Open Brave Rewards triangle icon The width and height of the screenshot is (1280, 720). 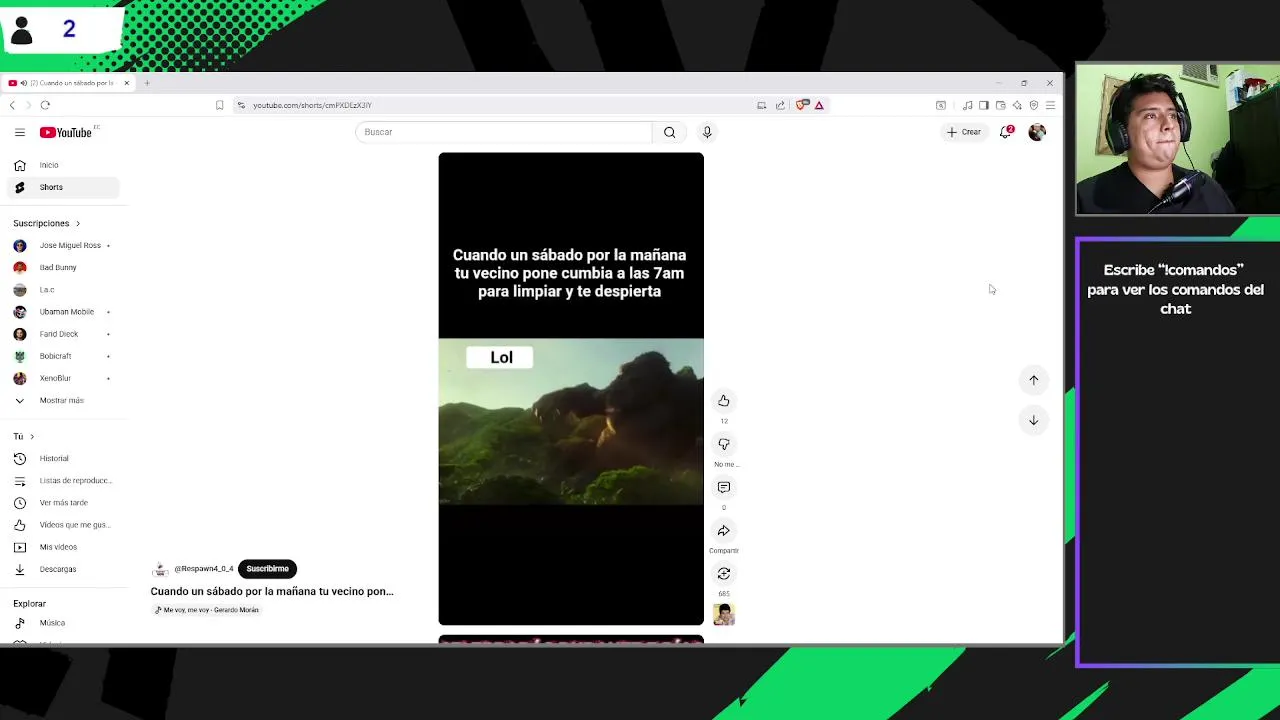[x=819, y=105]
